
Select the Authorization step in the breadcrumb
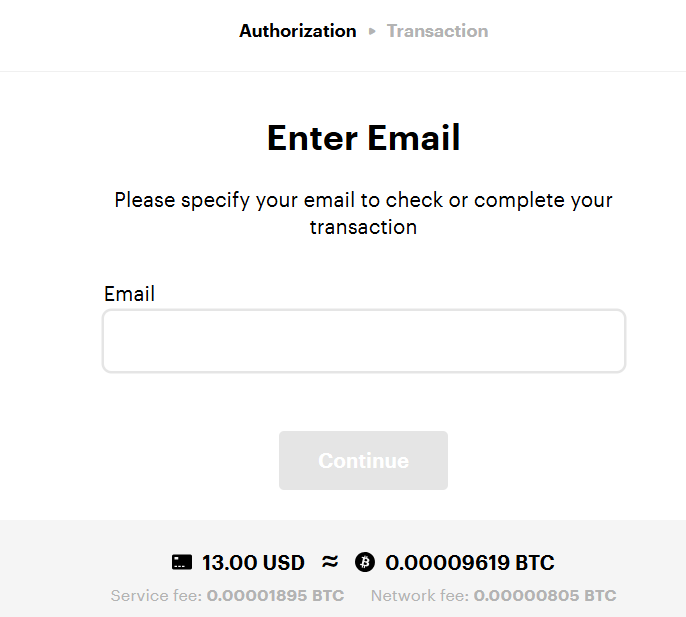(x=298, y=31)
